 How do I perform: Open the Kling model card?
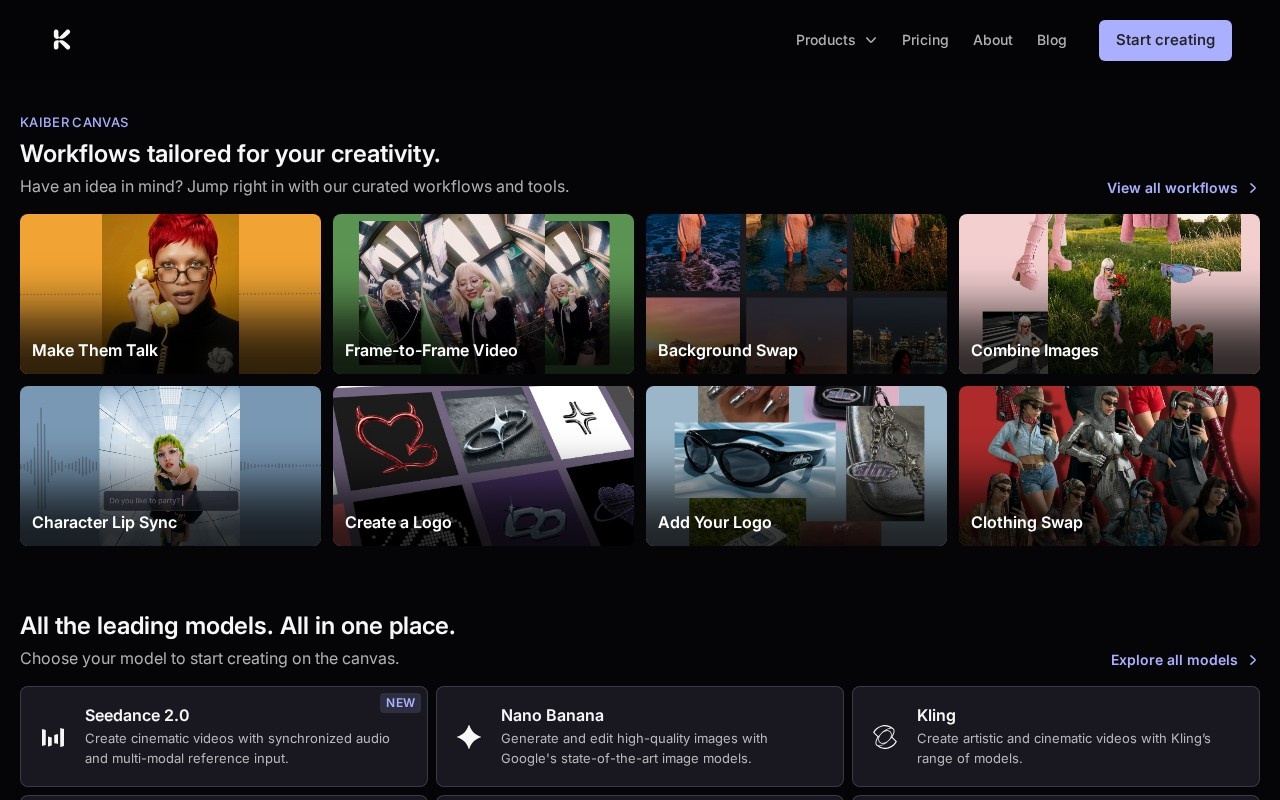tap(1056, 736)
